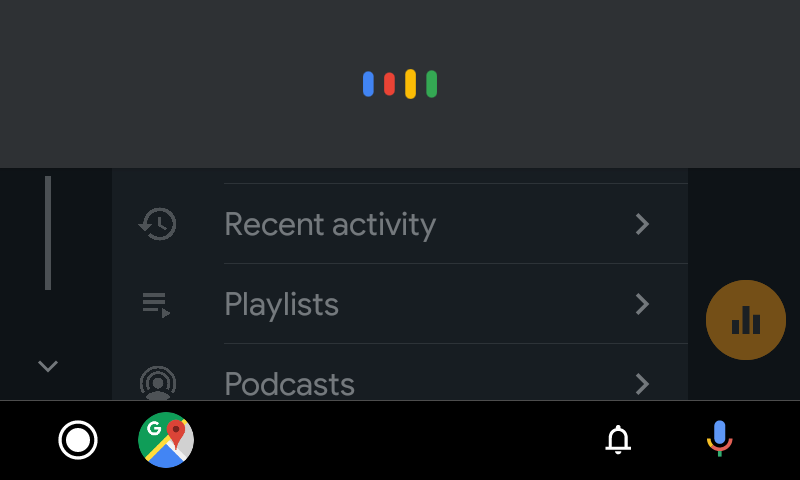Tap the Playlists queue icon
The height and width of the screenshot is (480, 800).
(157, 304)
